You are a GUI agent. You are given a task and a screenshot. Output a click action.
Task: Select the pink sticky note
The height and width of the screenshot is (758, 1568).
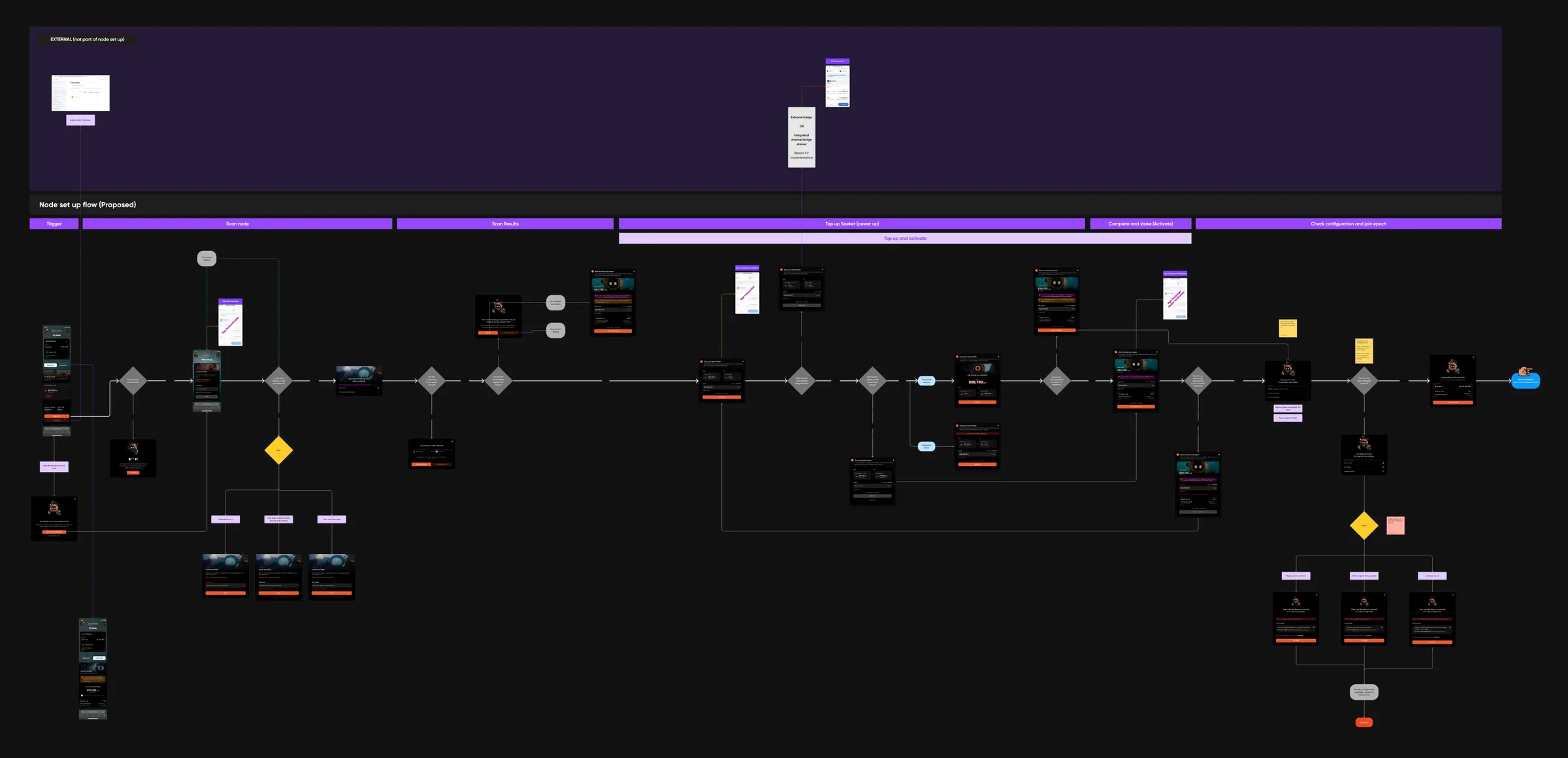(x=1396, y=525)
